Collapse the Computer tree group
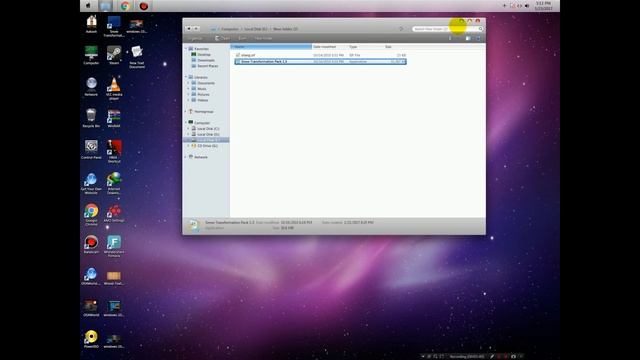Viewport: 640px width, 360px height. 186,122
